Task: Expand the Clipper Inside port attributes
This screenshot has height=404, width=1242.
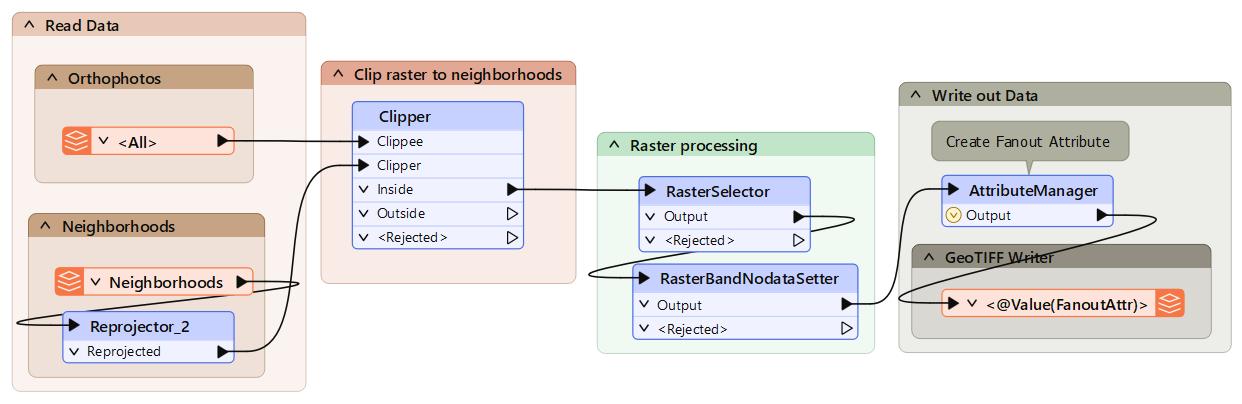Action: pyautogui.click(x=364, y=189)
